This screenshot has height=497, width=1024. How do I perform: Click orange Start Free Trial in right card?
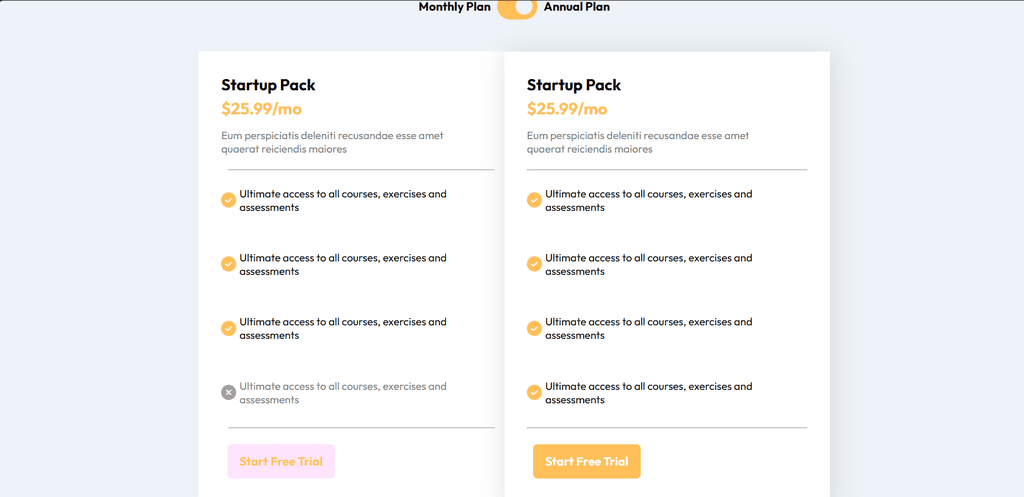click(x=586, y=461)
